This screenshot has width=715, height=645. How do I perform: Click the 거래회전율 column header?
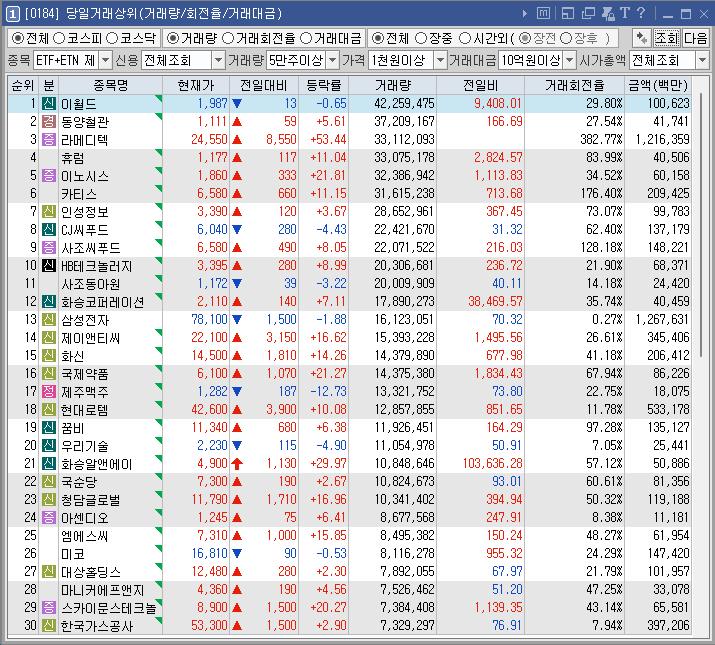(574, 85)
